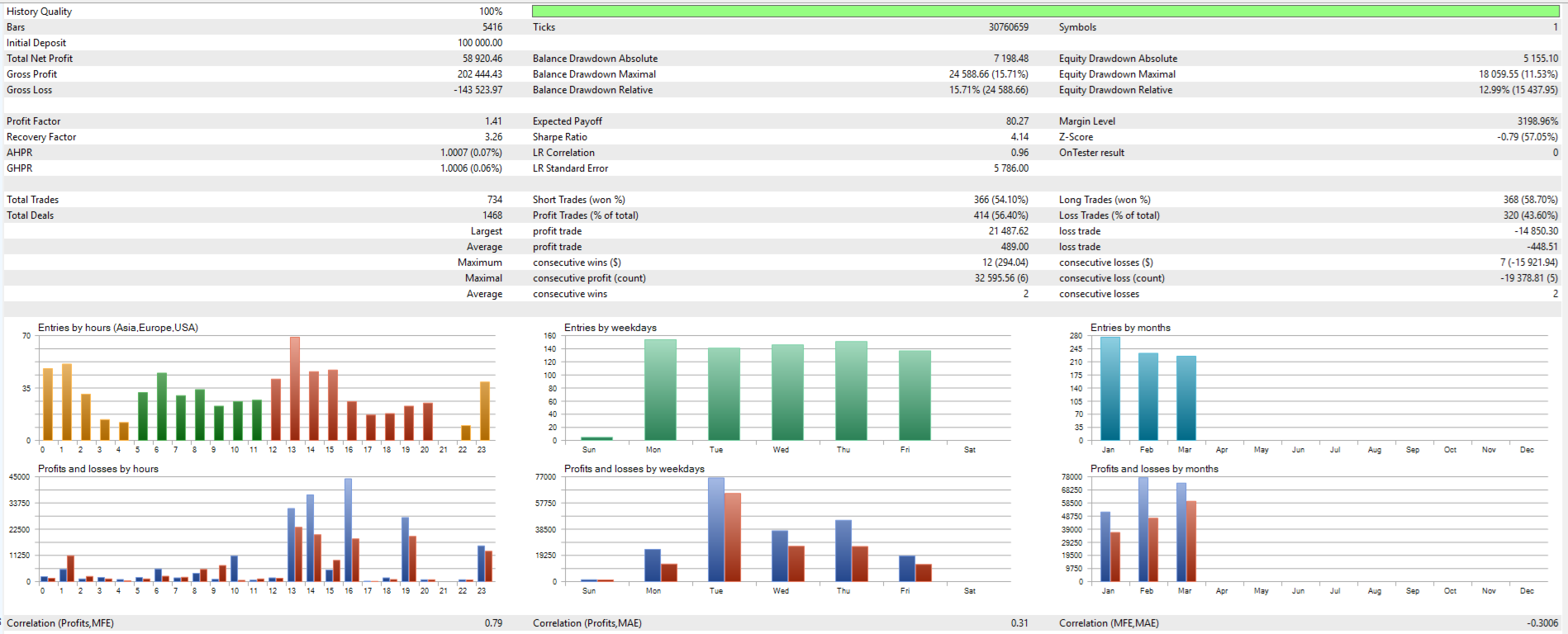This screenshot has width=1568, height=634.
Task: Click the AHPR value '1.0007 (0.07%)'
Action: 471,153
